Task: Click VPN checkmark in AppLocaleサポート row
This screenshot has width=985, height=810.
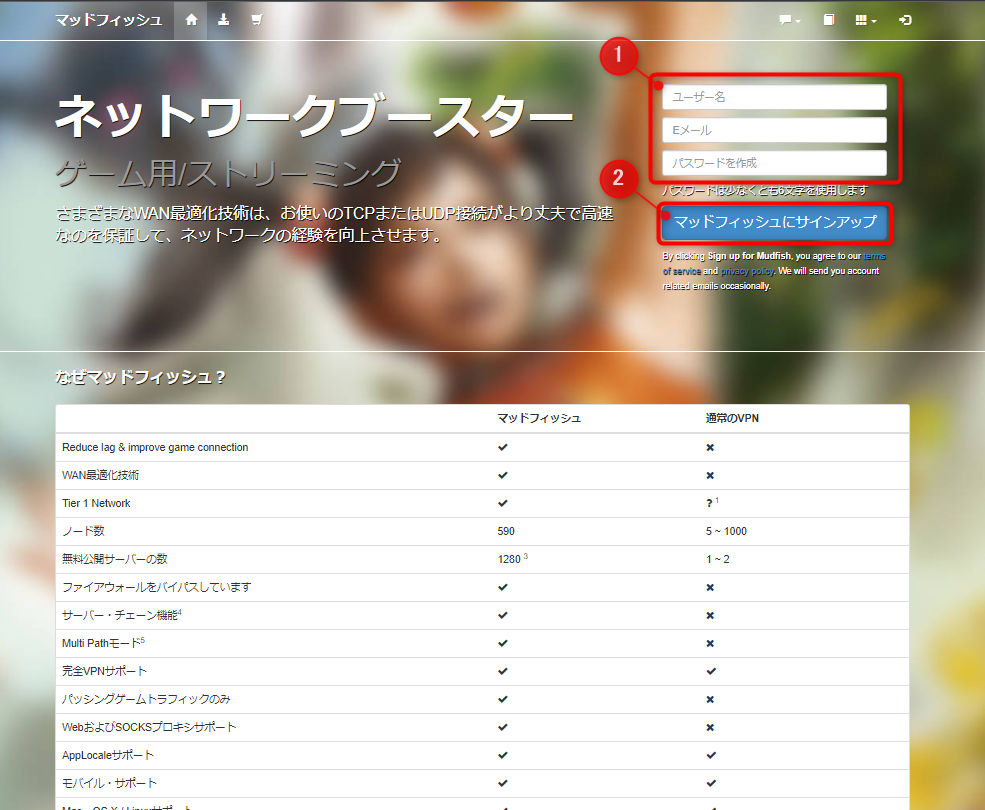Action: [711, 755]
